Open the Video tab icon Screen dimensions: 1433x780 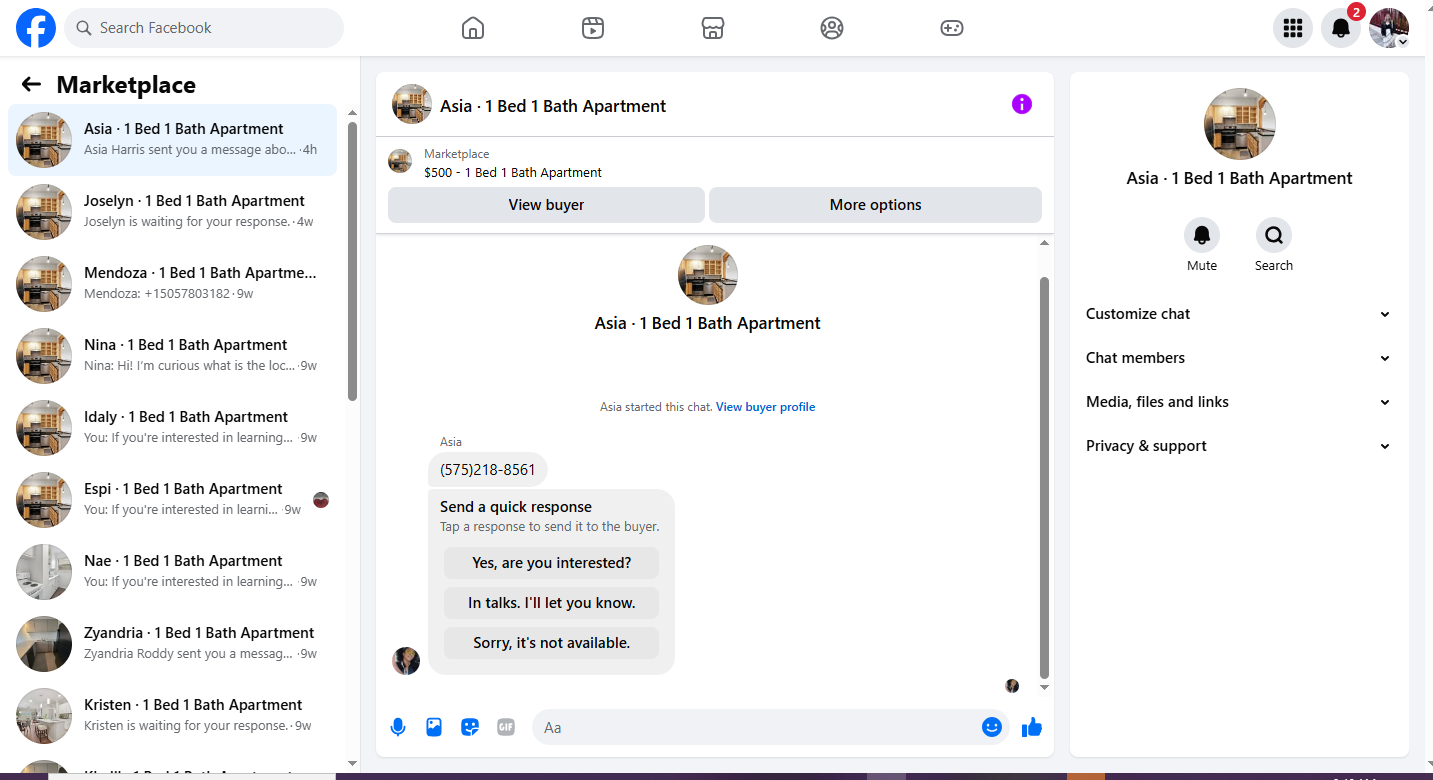[x=593, y=28]
